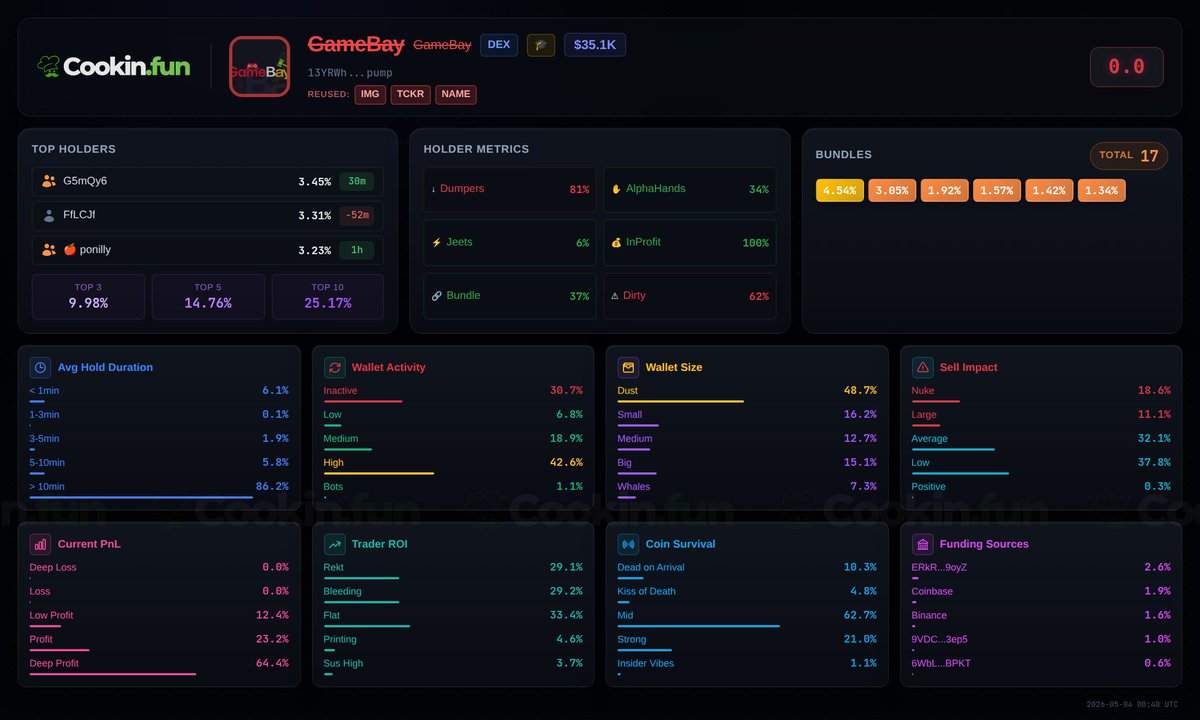Click the Wallet Activity refresh icon

tap(334, 367)
